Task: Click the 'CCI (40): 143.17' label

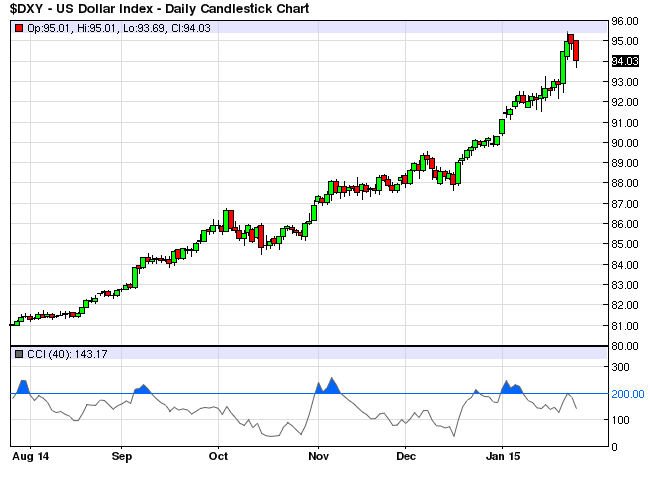Action: click(x=67, y=354)
